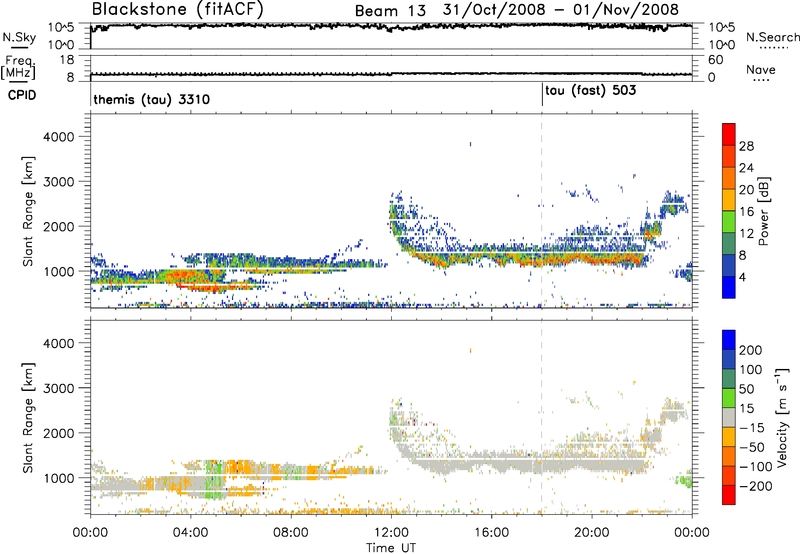The width and height of the screenshot is (800, 554).
Task: Click the date range '31/Oct/2008 - 01/Nov/2008'
Action: [x=561, y=10]
